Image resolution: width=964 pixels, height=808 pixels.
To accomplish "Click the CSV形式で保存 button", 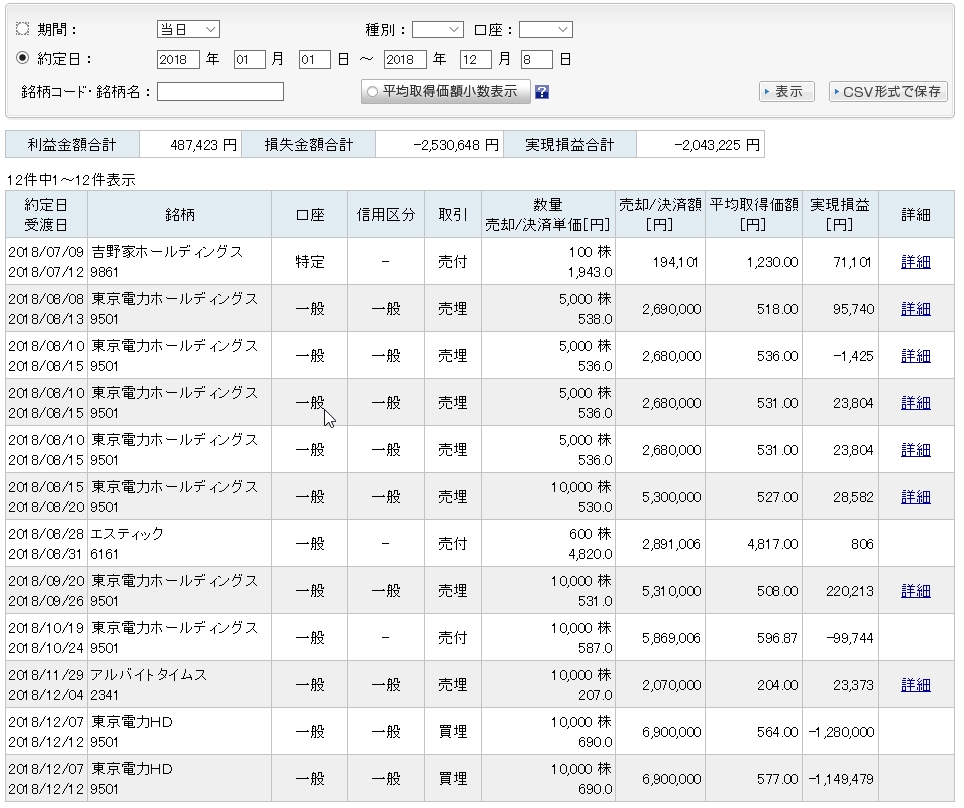I will coord(888,92).
